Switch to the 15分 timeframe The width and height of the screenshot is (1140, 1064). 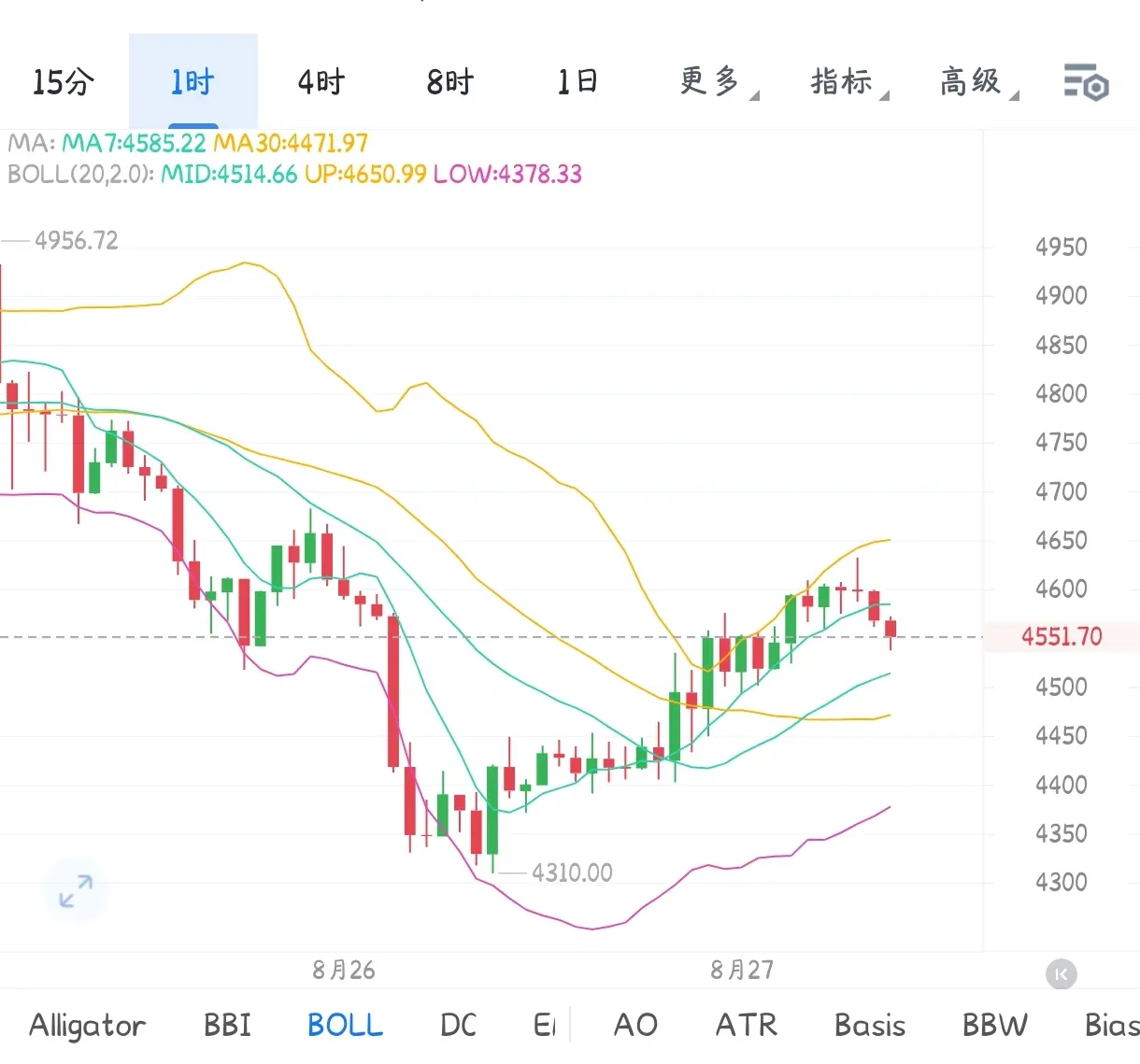(64, 82)
